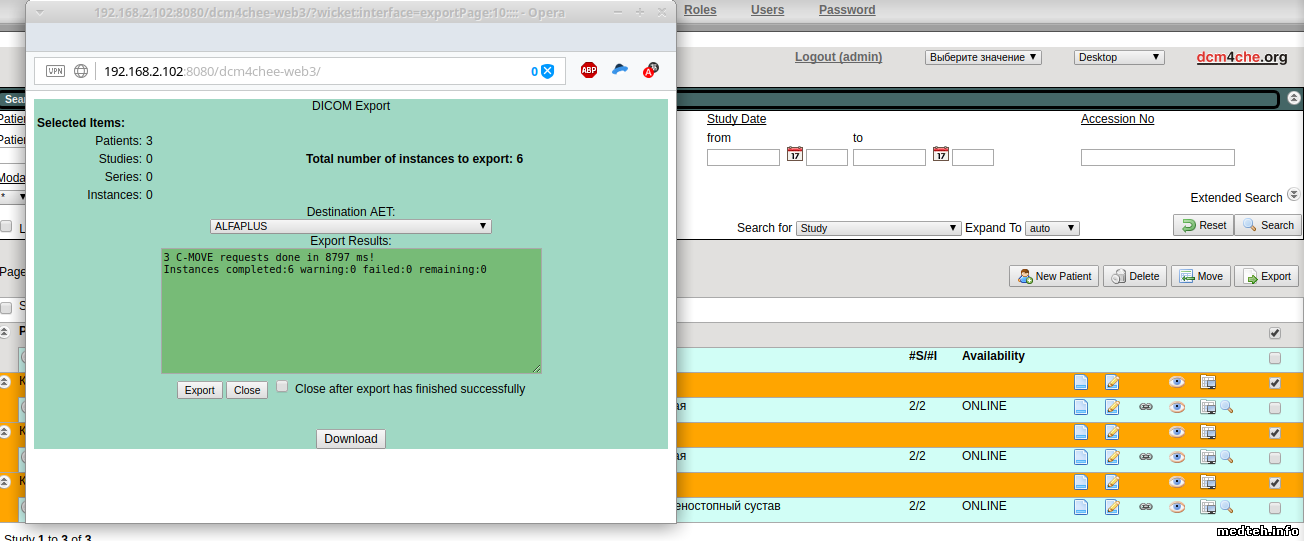Screen dimensions: 1304x541
Task: Toggle the VPN badge in address bar
Action: [55, 71]
